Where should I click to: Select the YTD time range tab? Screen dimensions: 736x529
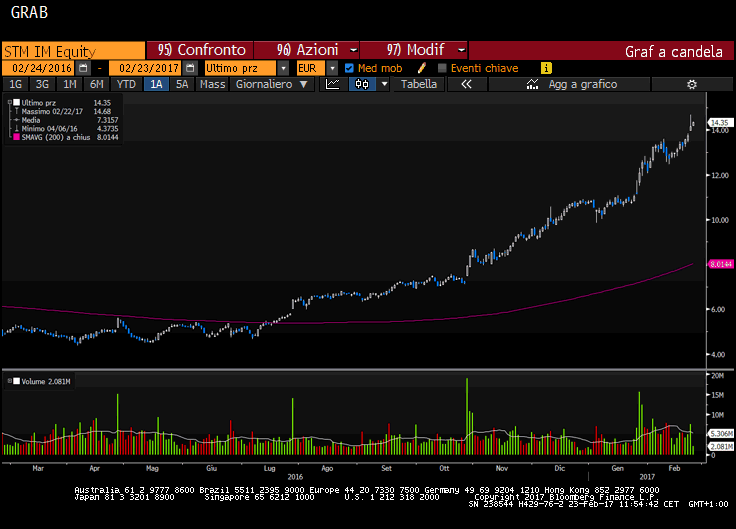coord(126,84)
